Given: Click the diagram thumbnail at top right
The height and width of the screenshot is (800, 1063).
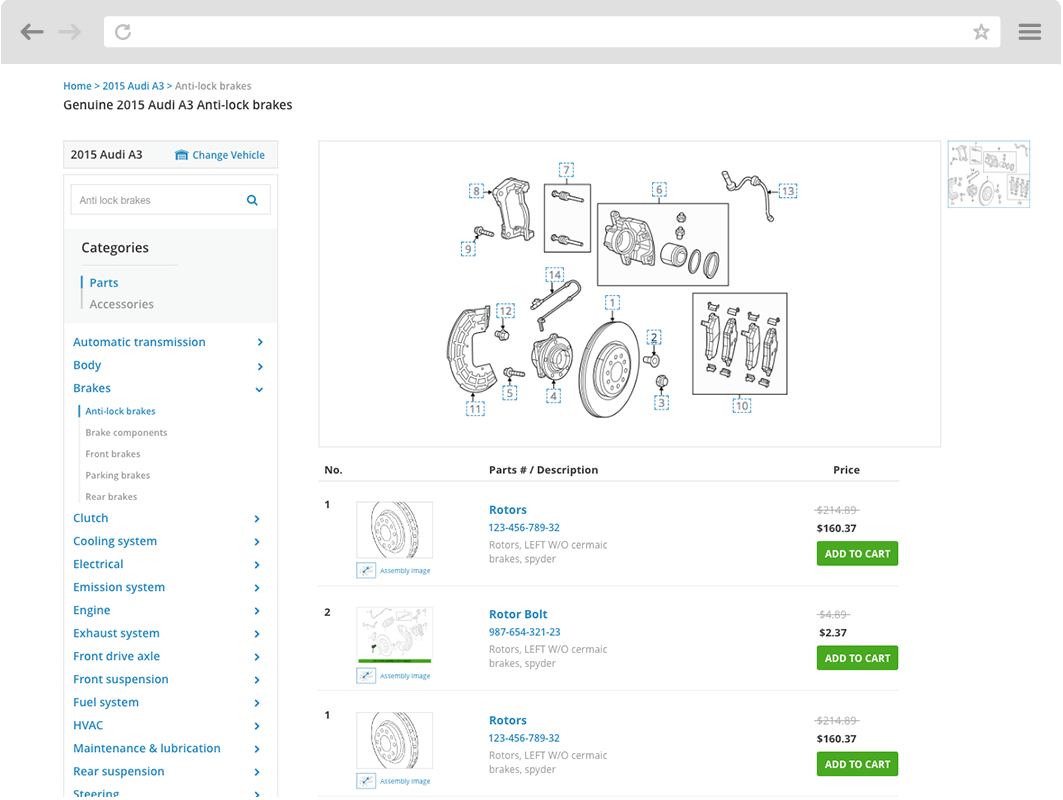Looking at the screenshot, I should 988,174.
